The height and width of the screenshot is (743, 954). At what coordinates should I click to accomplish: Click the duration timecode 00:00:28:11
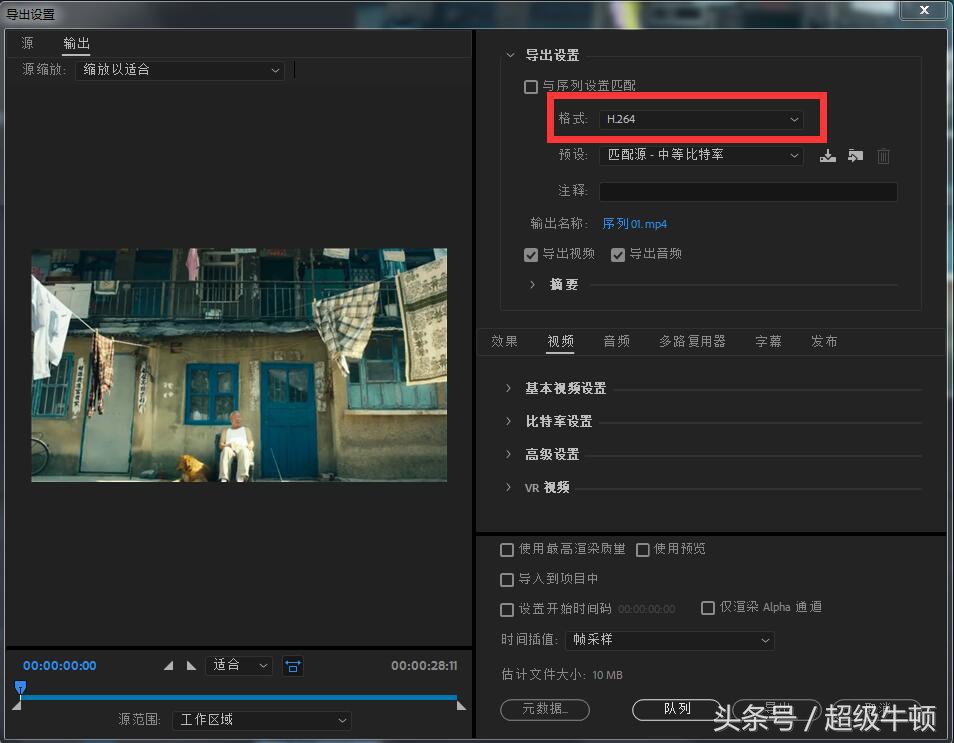point(424,666)
